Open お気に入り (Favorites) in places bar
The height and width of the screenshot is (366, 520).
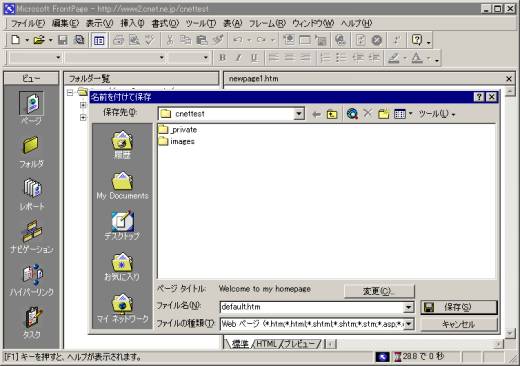[122, 266]
